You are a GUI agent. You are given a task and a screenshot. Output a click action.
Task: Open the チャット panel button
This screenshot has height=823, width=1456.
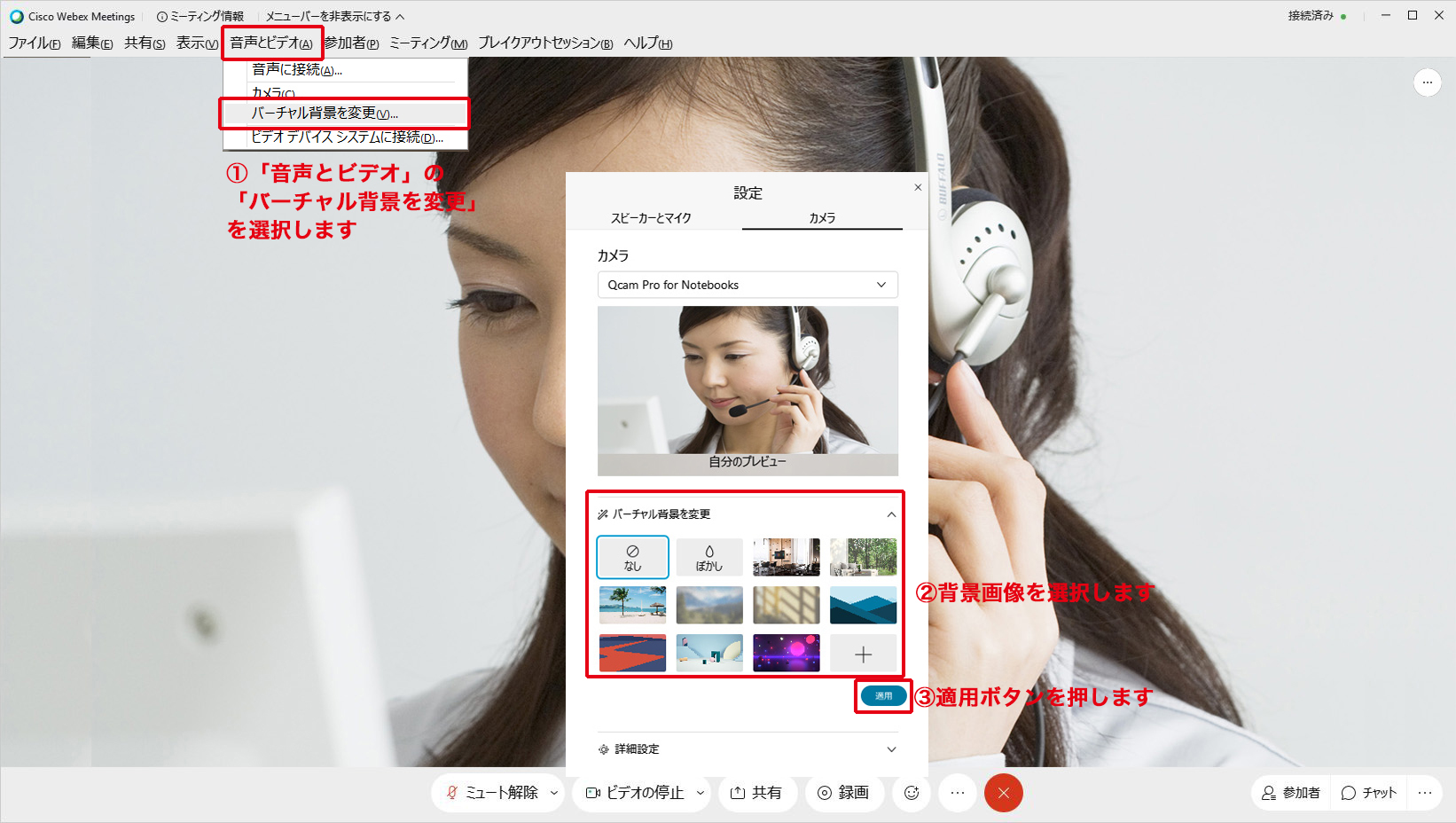(x=1369, y=793)
